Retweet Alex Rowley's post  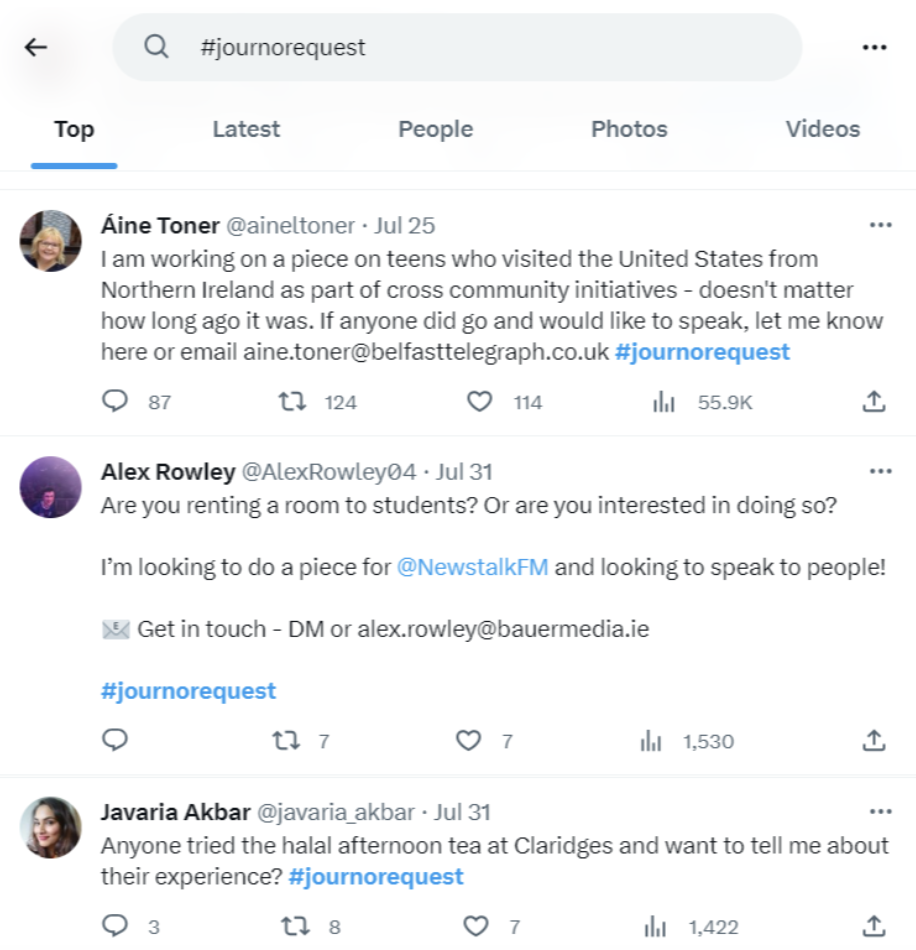(x=290, y=740)
